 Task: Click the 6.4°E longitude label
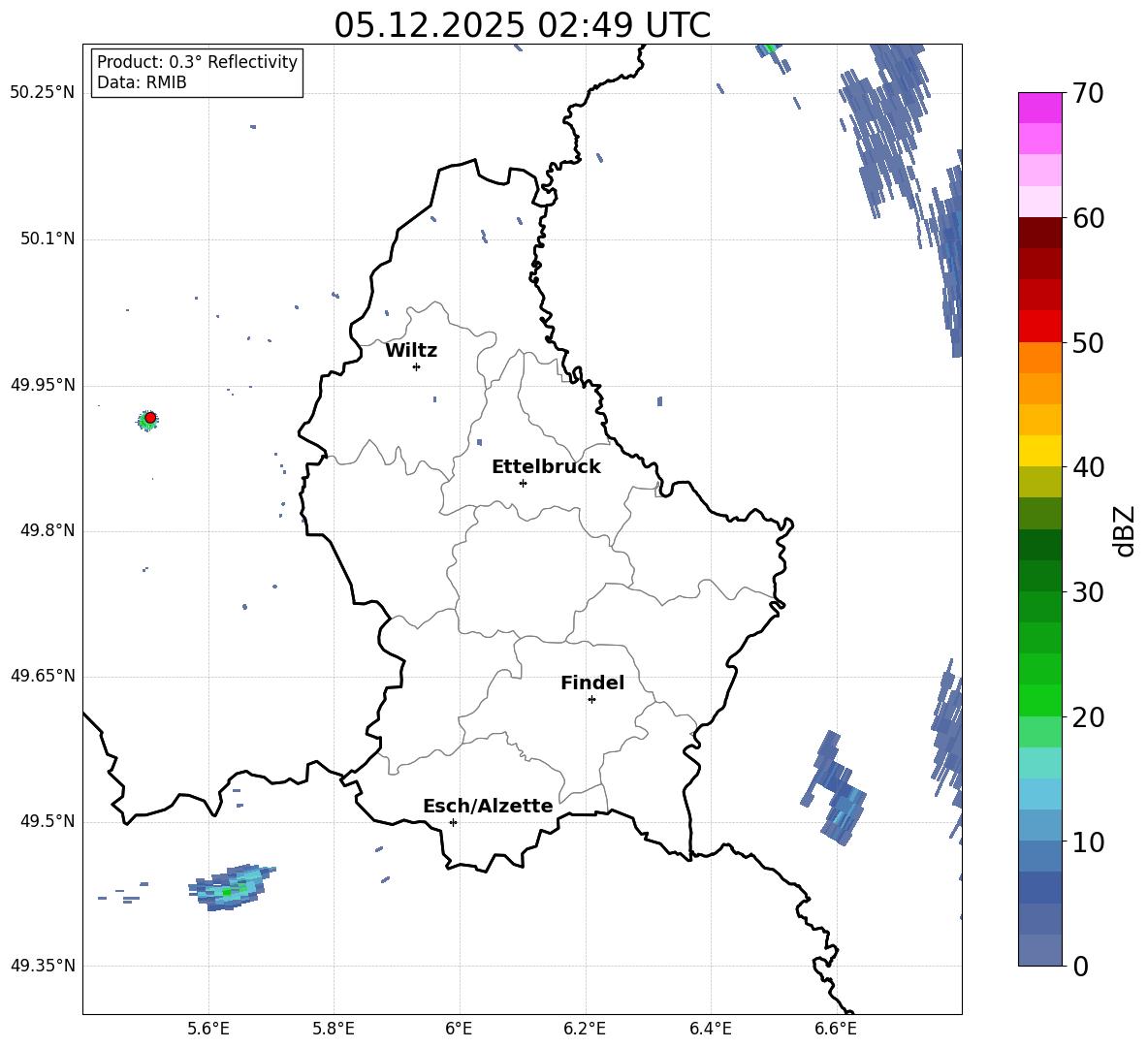coord(710,1029)
